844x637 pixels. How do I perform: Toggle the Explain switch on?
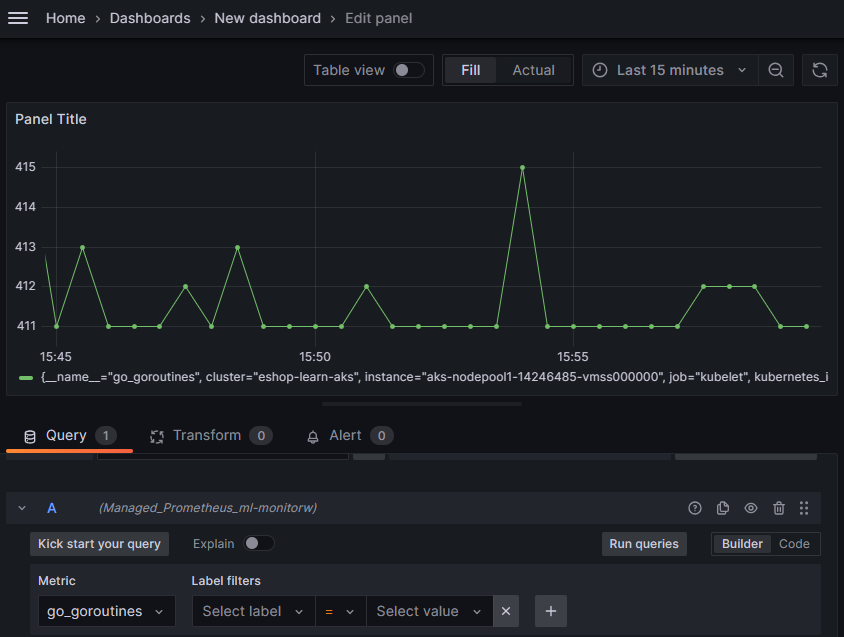(258, 543)
